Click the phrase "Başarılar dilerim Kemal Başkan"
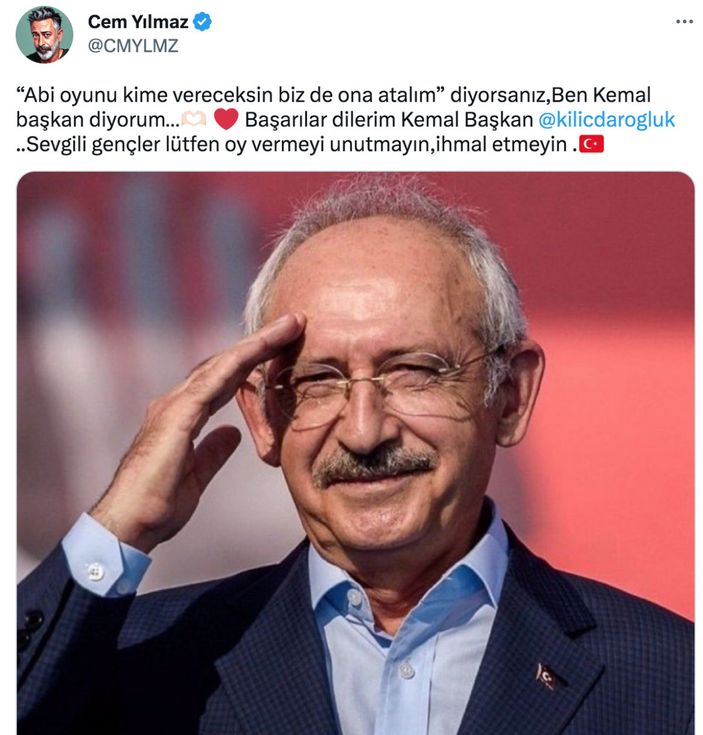The width and height of the screenshot is (703, 735). click(x=389, y=120)
